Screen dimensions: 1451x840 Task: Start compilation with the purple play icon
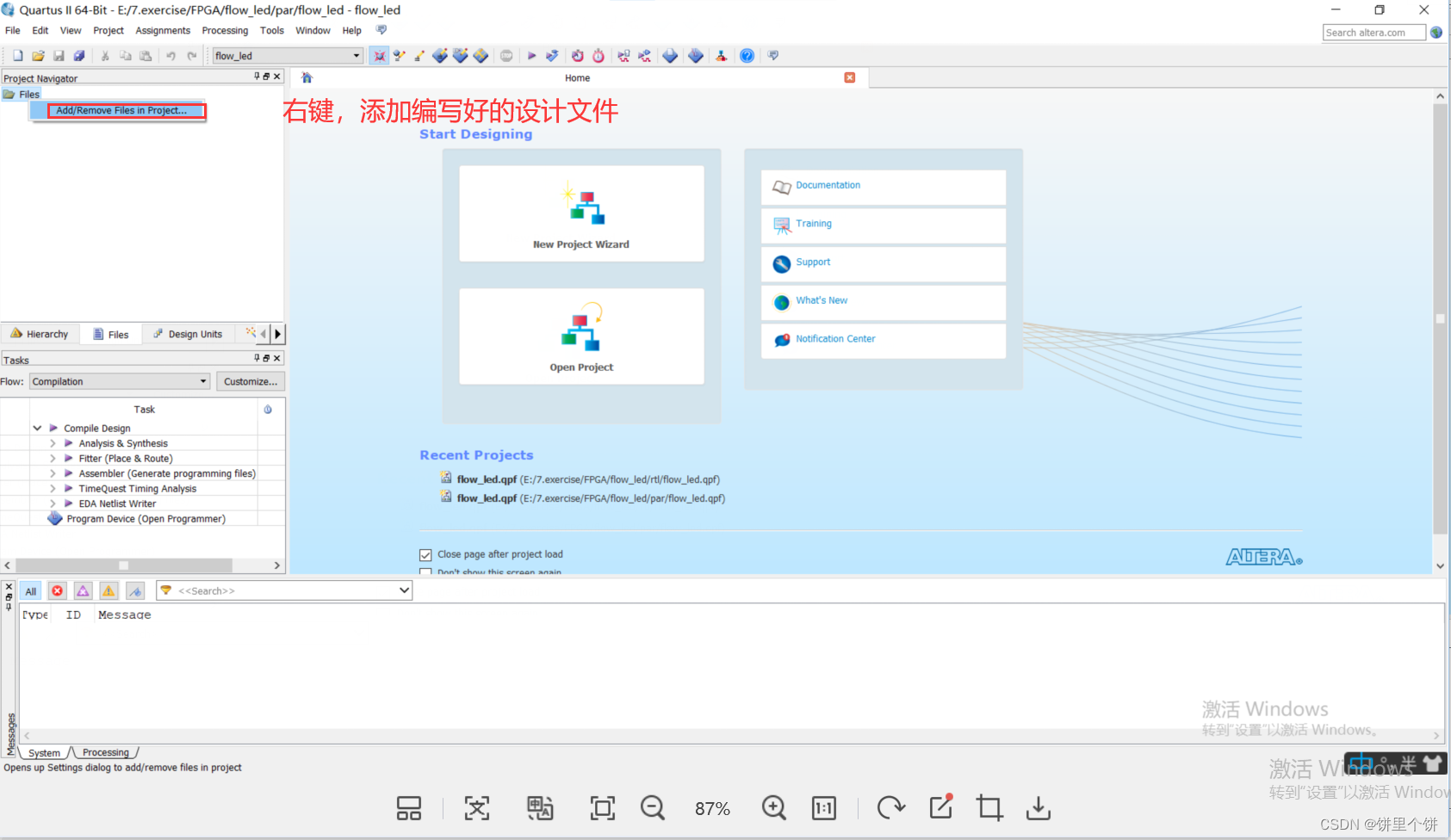pos(531,56)
